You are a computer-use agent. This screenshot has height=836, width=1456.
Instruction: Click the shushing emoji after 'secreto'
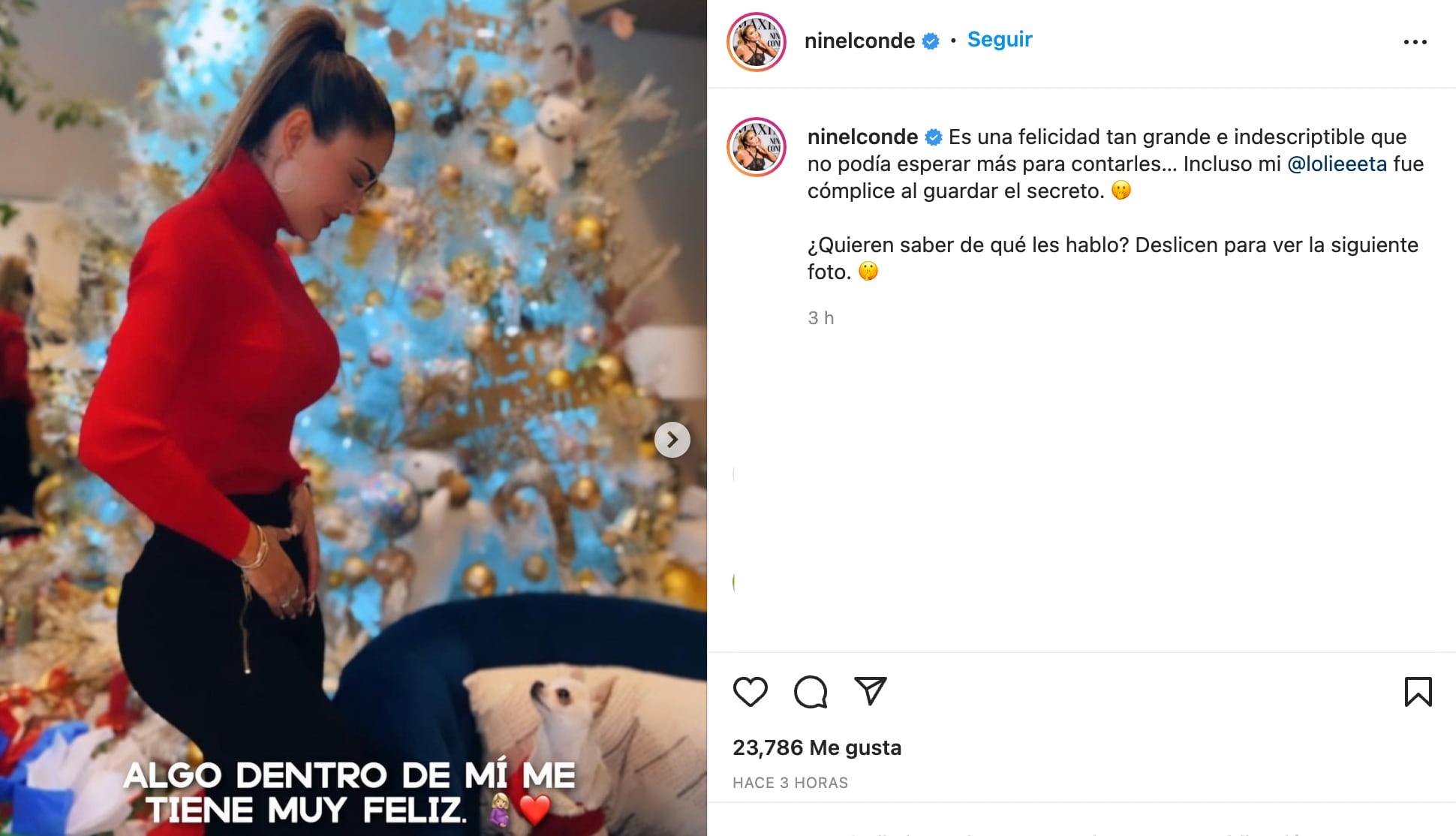coord(1121,191)
